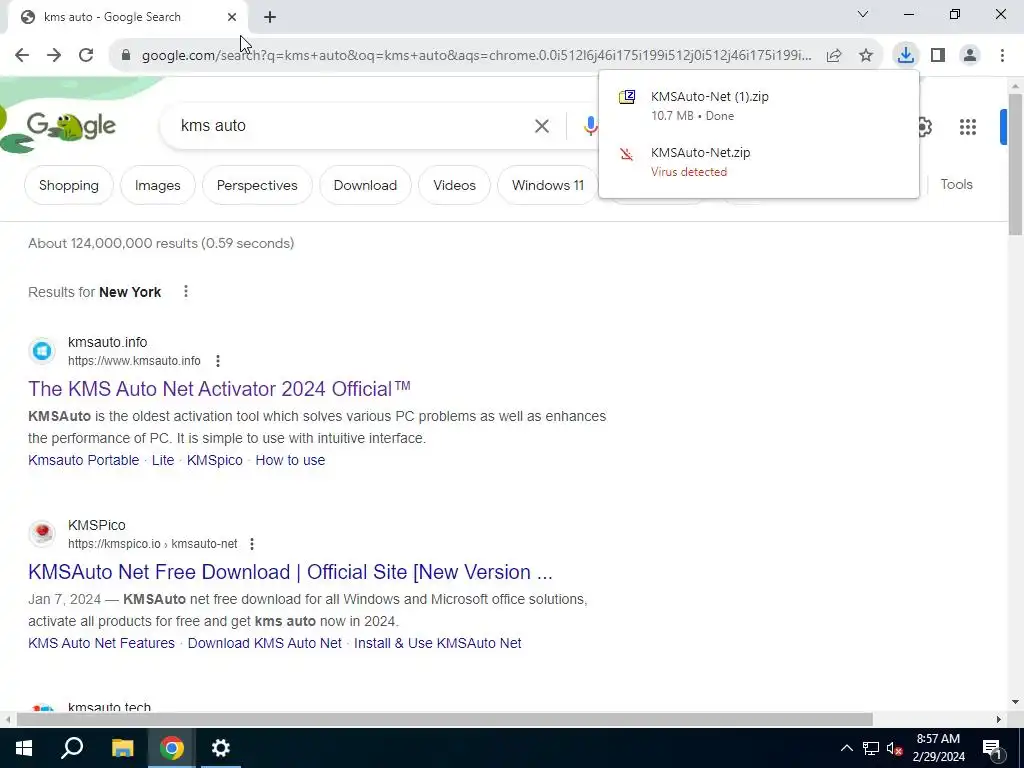Click the lock icon in the address bar
Screen dimensions: 1024x768
tap(126, 56)
